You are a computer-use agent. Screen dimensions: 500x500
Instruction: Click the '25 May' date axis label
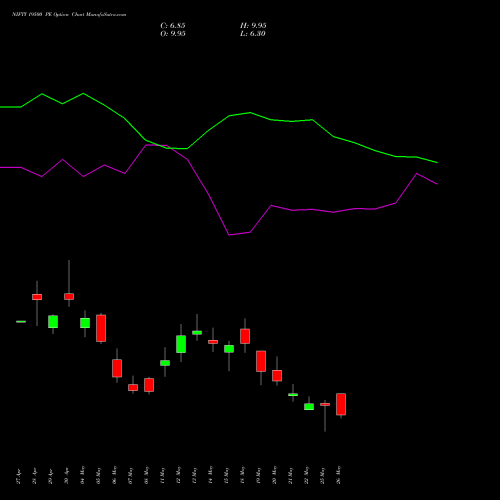[x=323, y=475]
